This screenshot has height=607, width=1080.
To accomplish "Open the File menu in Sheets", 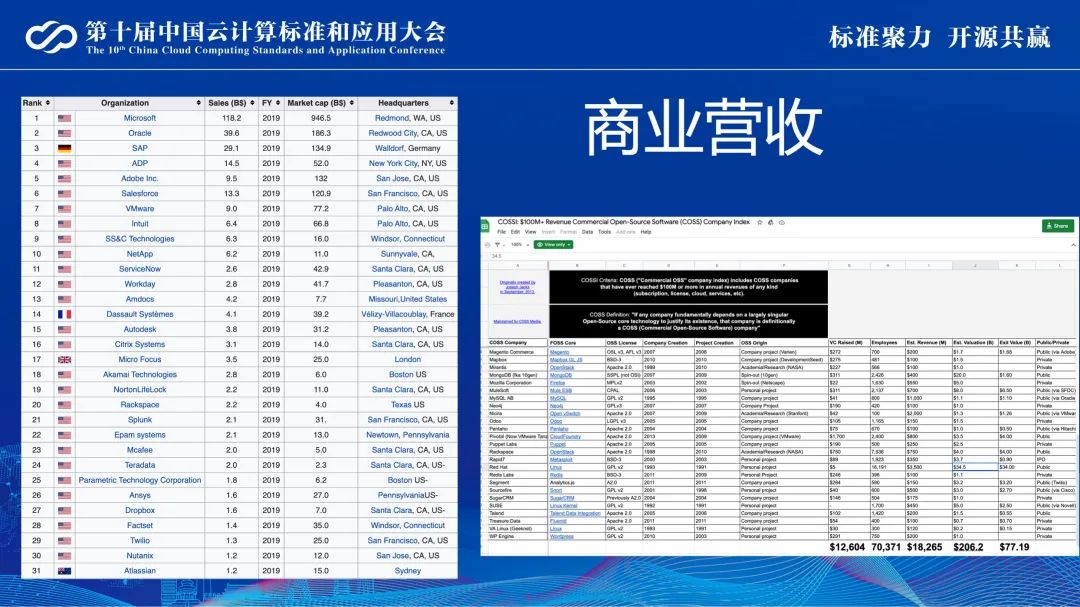I will pyautogui.click(x=501, y=232).
